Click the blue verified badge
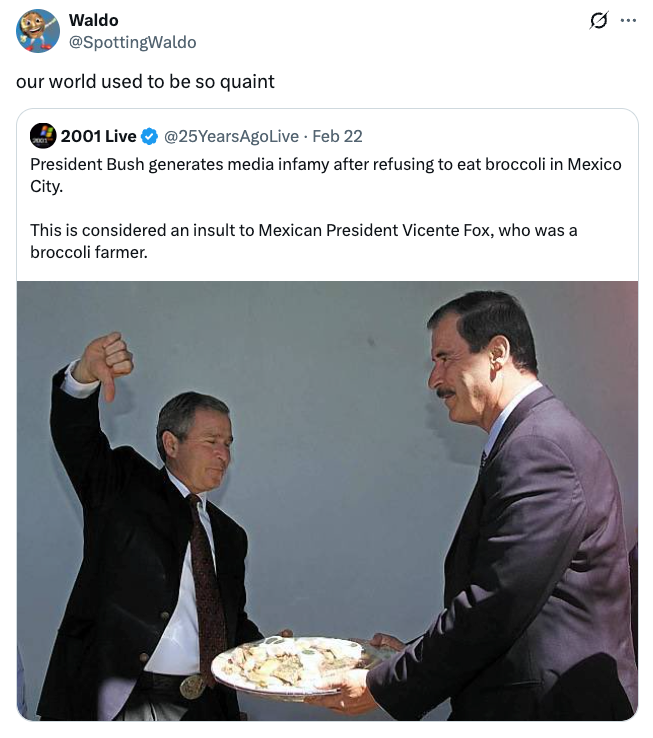 (149, 136)
